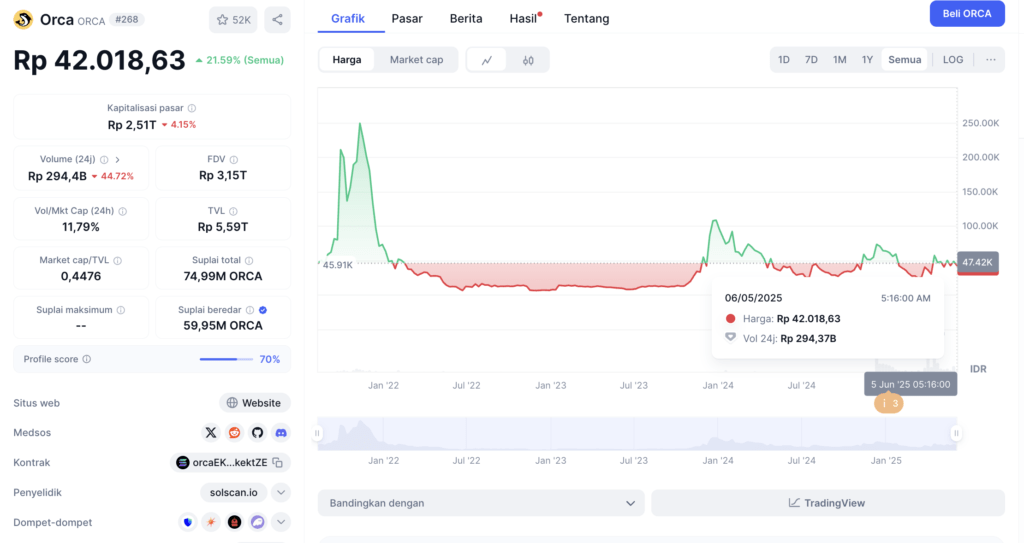Click the Profile score progress bar
1024x543 pixels.
tap(227, 359)
